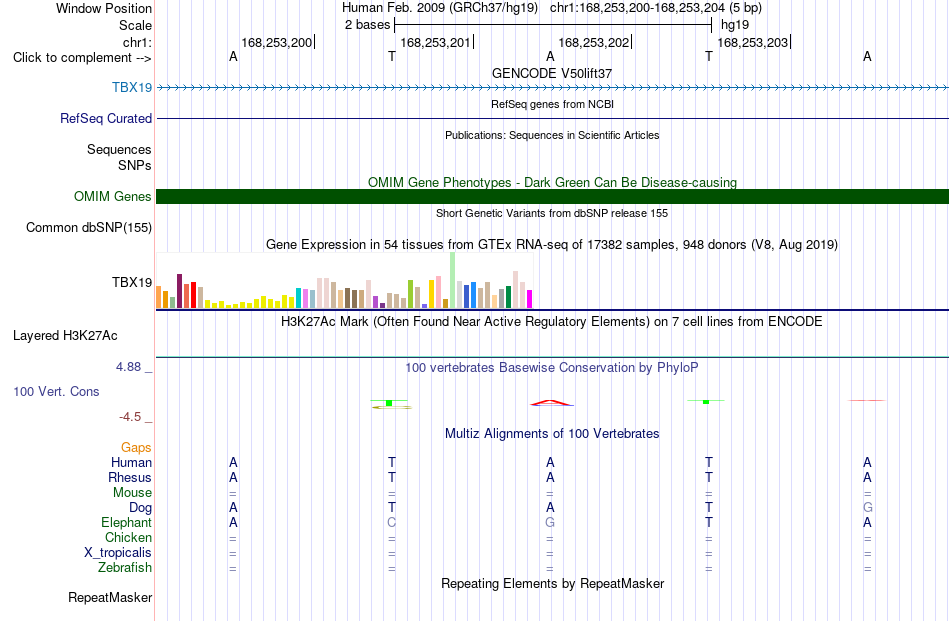Click the RepeatMasker track label
This screenshot has width=950, height=621.
(x=110, y=597)
